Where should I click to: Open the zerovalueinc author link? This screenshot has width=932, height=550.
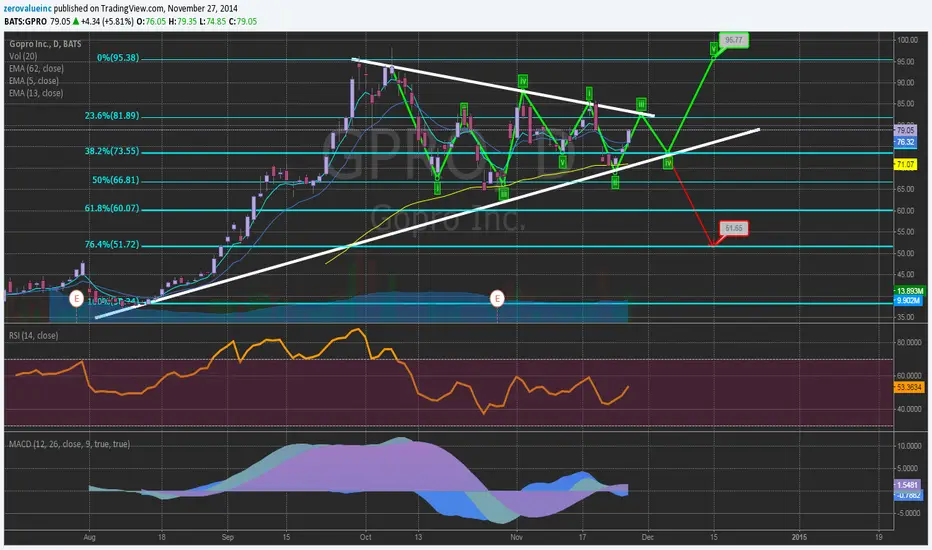pos(28,8)
